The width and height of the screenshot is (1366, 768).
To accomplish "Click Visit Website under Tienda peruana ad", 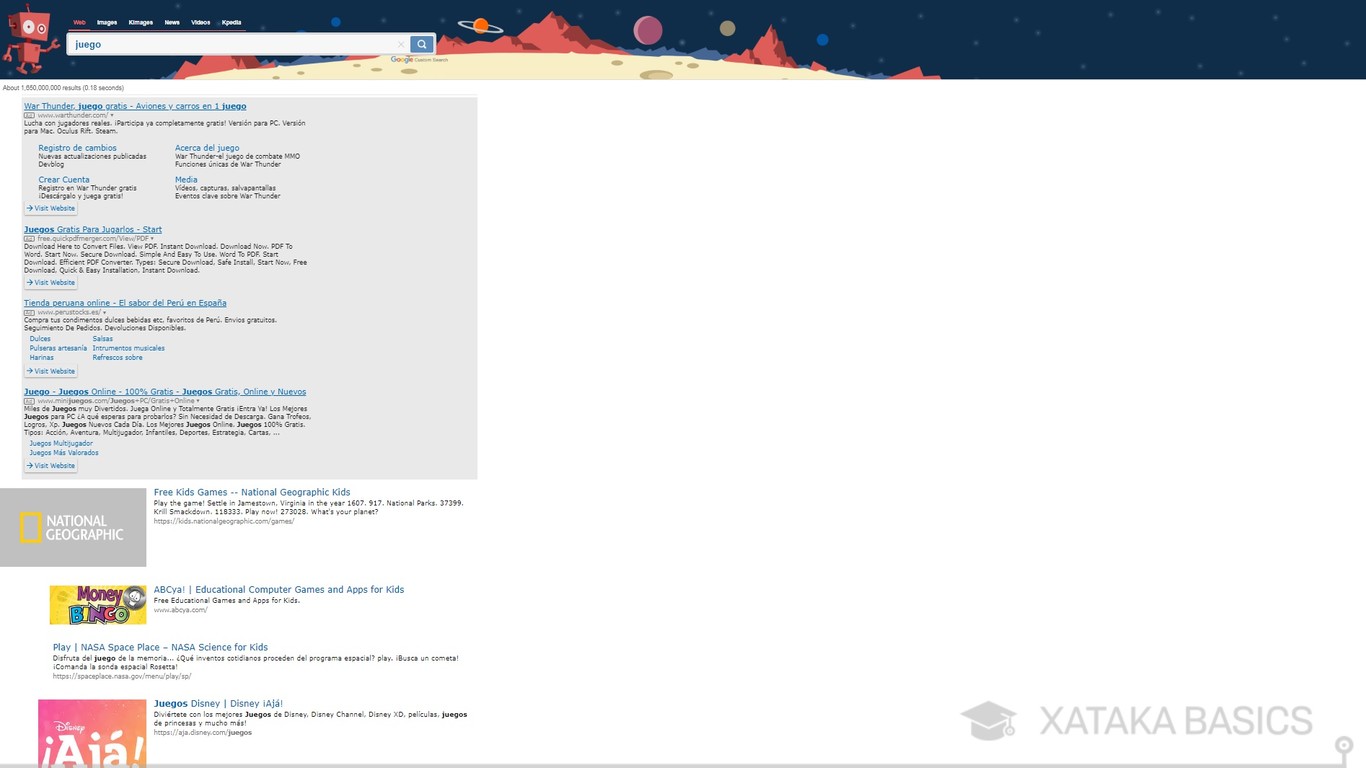I will pos(51,371).
